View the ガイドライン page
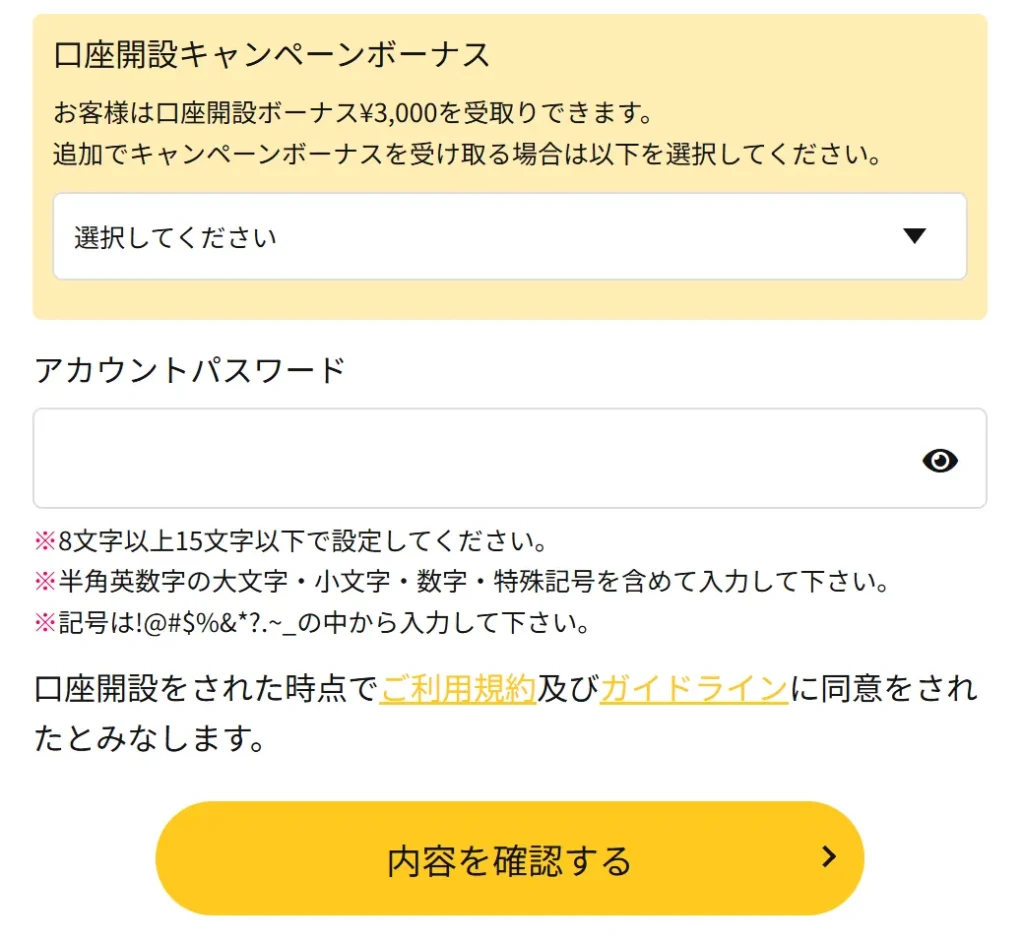 (694, 689)
